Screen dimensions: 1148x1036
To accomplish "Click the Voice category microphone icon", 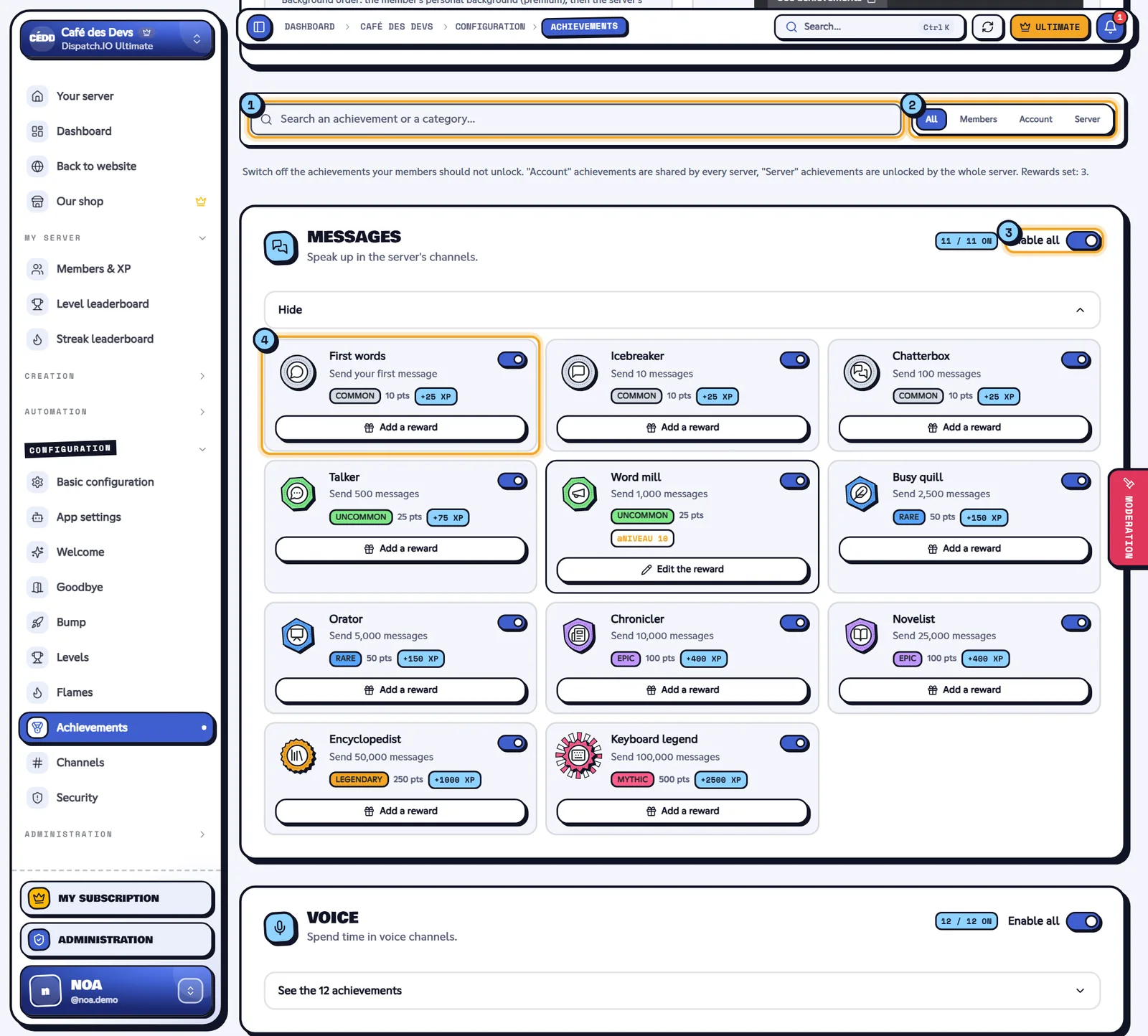I will (x=281, y=928).
